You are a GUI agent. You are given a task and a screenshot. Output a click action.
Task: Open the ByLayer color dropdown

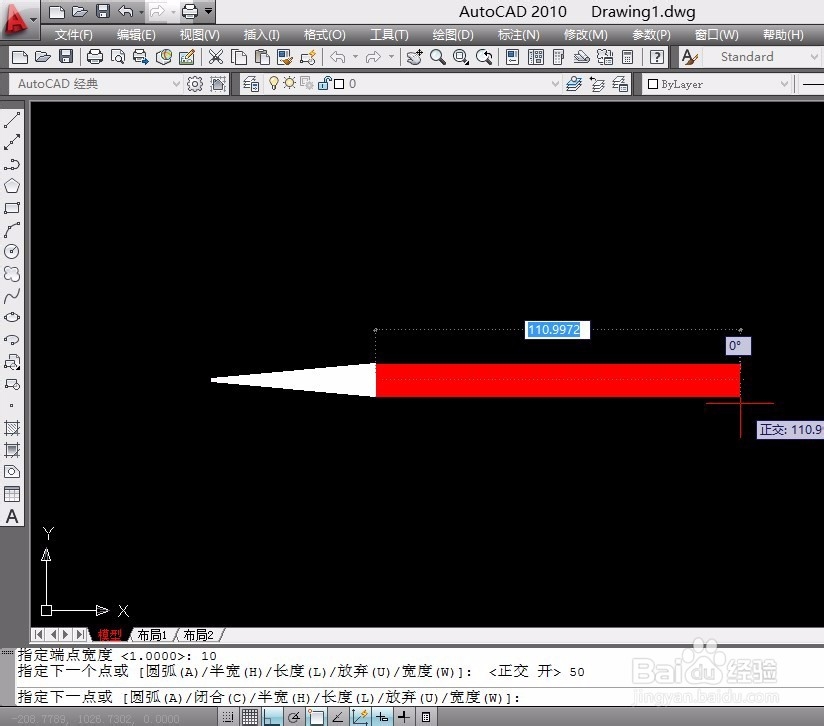coord(784,84)
